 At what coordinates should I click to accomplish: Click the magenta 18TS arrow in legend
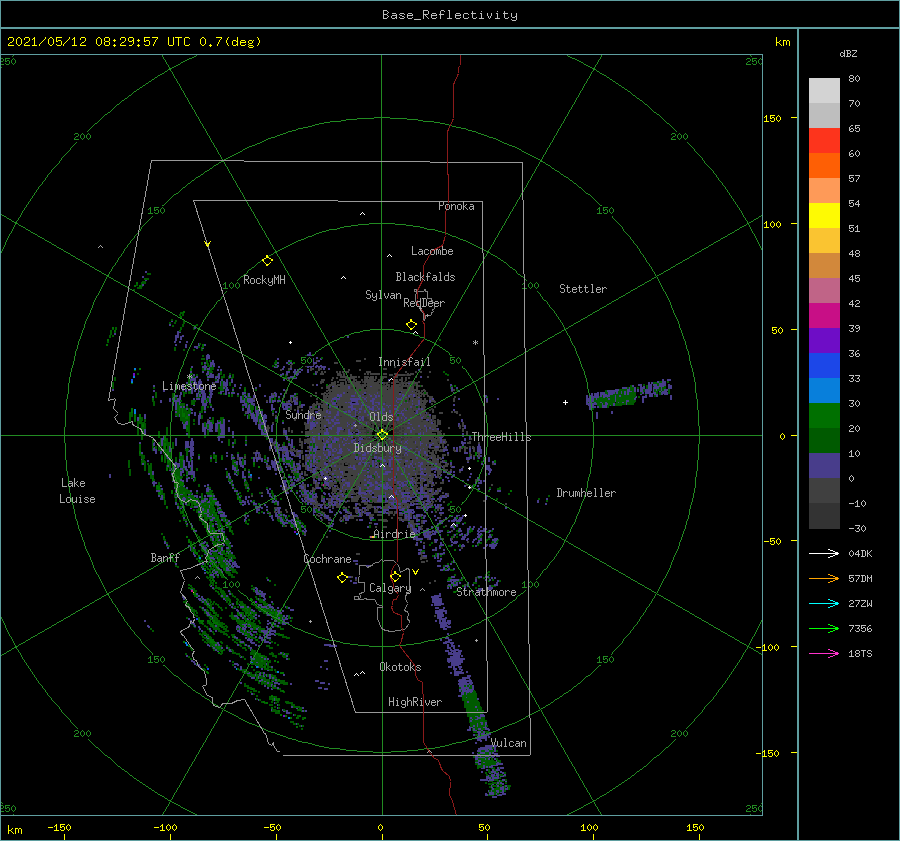click(x=824, y=653)
